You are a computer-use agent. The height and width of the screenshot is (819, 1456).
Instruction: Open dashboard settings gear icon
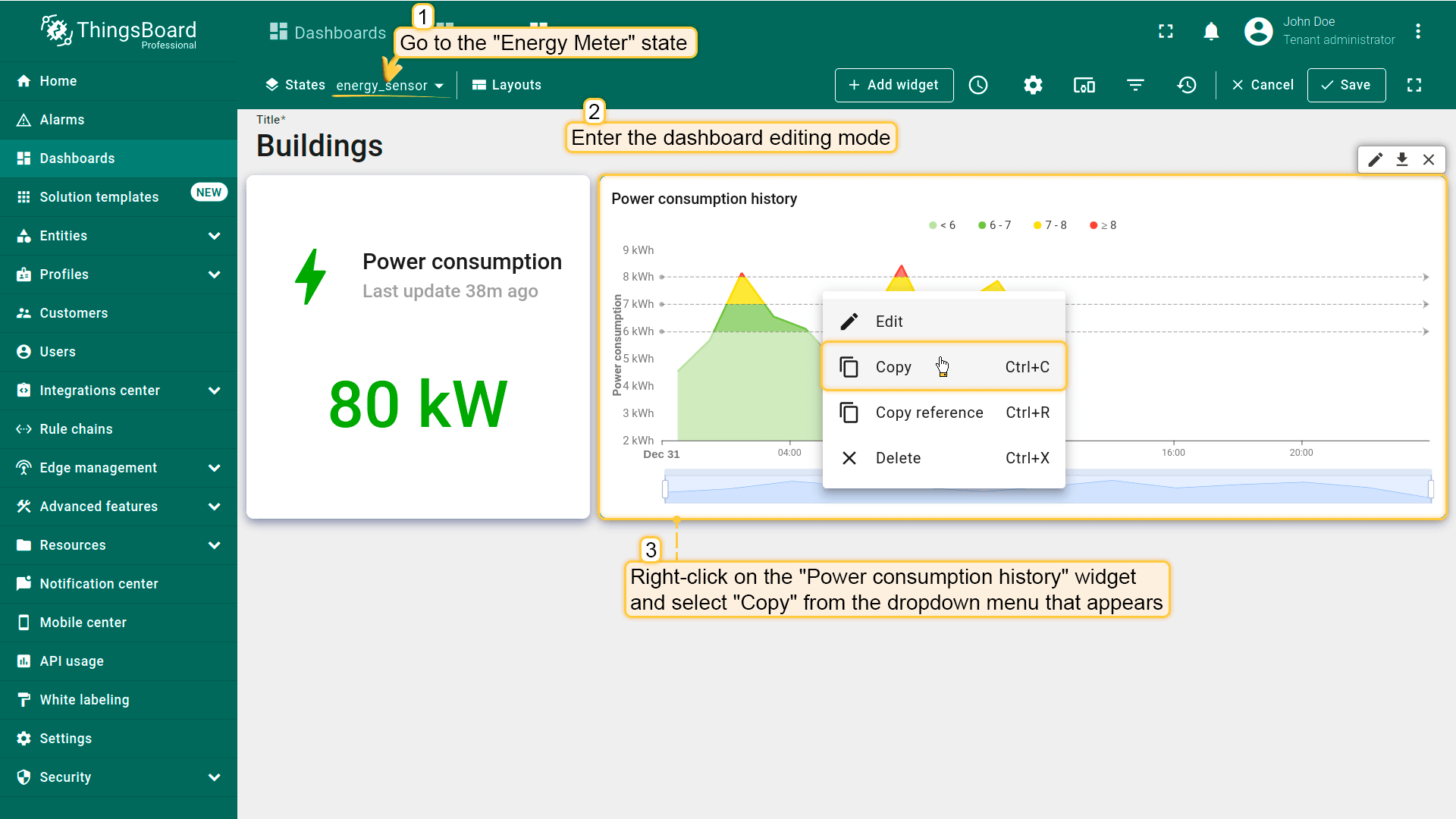pyautogui.click(x=1033, y=85)
